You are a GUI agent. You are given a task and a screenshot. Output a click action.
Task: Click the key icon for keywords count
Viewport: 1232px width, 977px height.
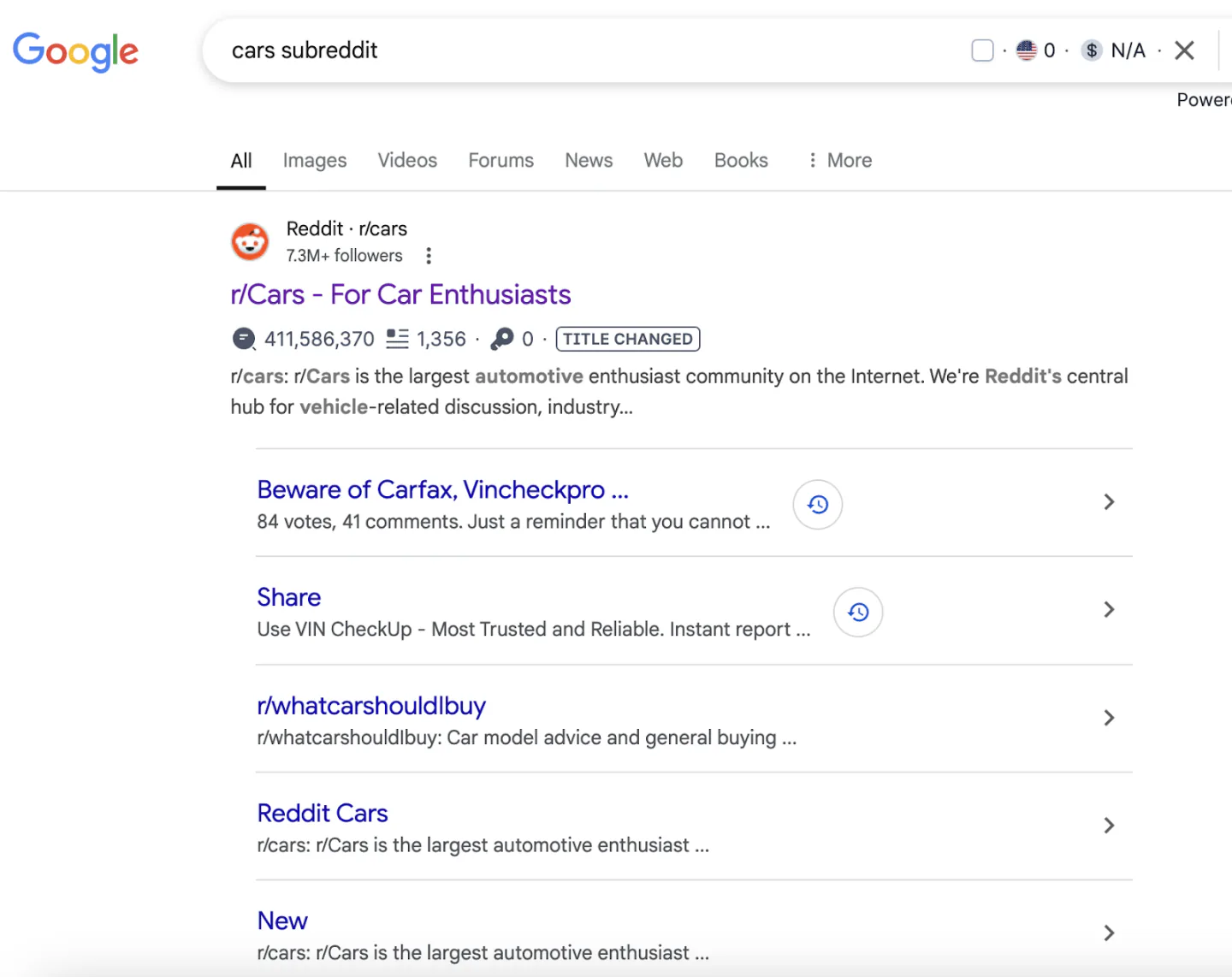[x=502, y=339]
